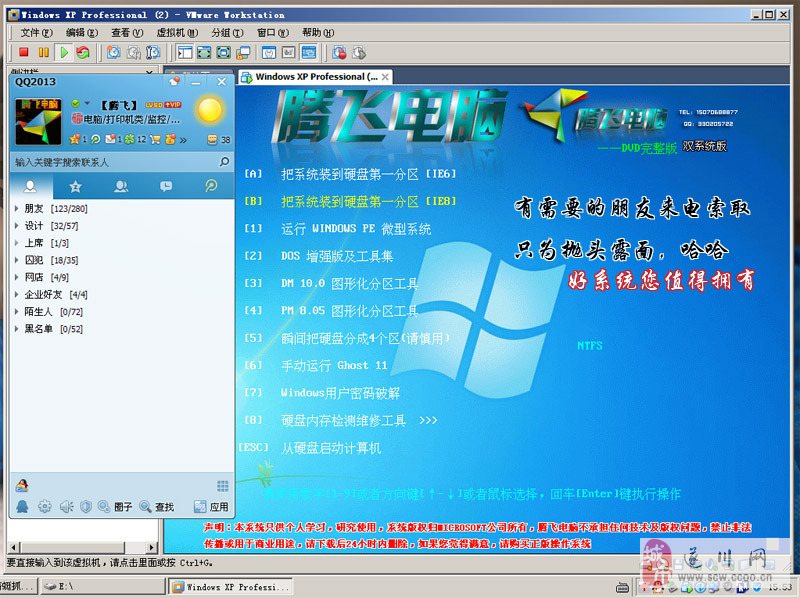
Task: Click the QQ message box icon showing 38
Action: 212,139
